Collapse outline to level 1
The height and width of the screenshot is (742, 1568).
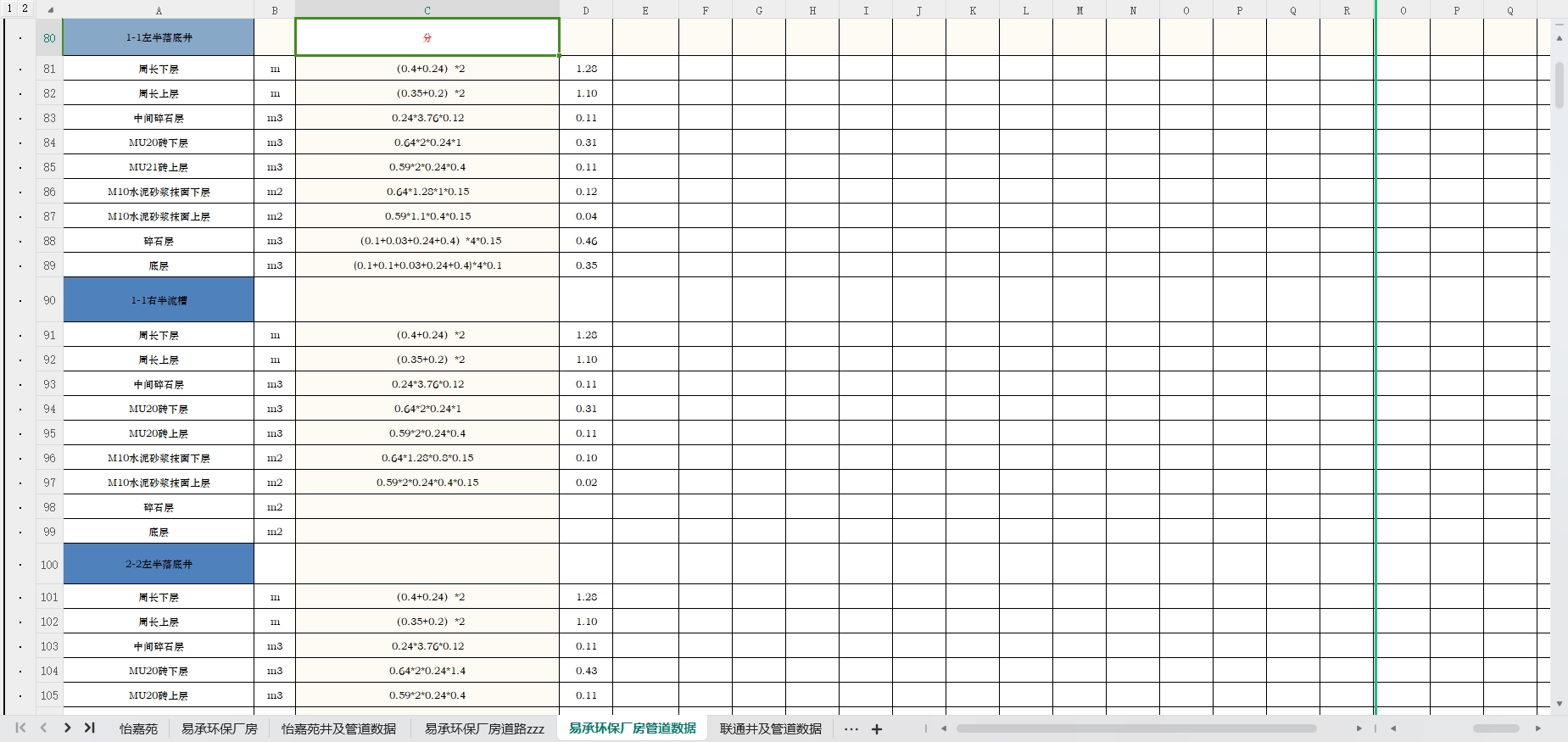click(10, 8)
